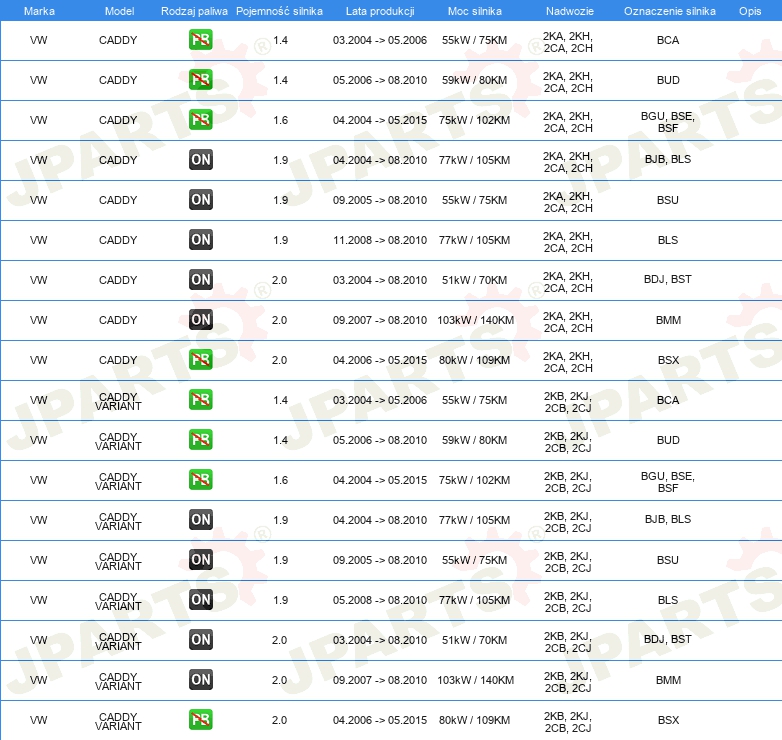
Task: Click the PB icon in CADDY VARIANT BCA row
Action: tap(200, 399)
